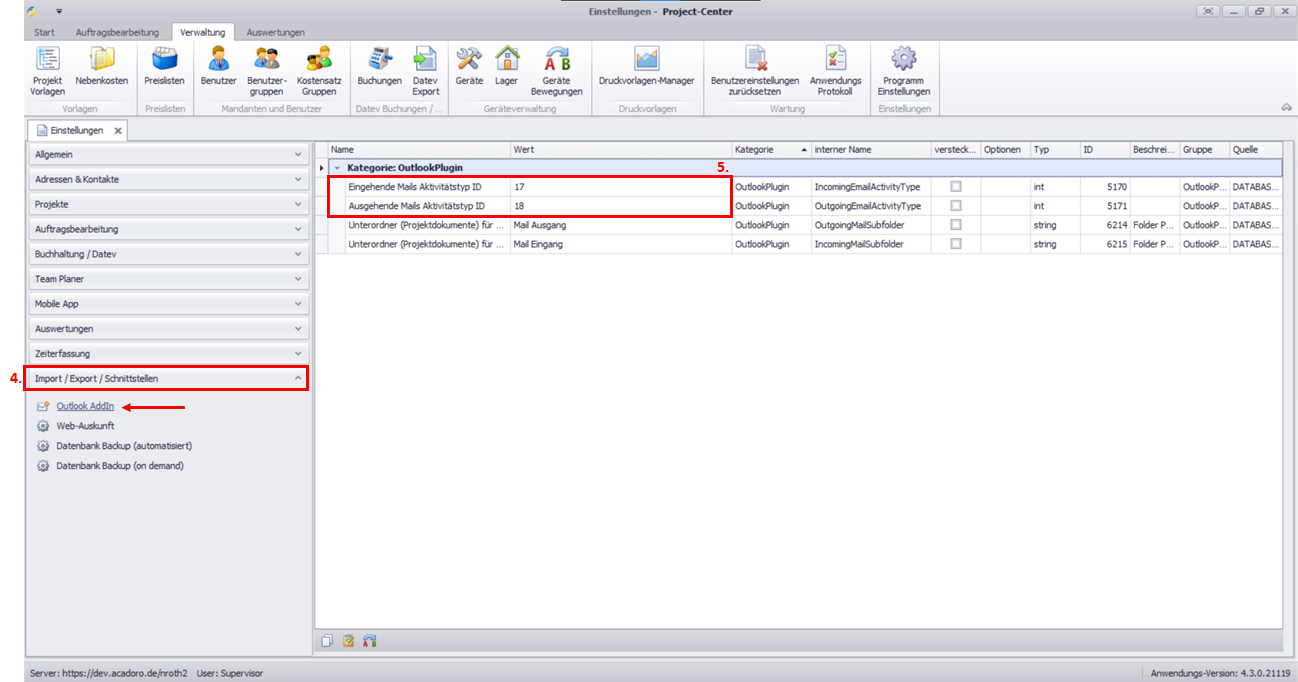The height and width of the screenshot is (682, 1298).
Task: Open the Druckvorlagen-Manager
Action: [x=646, y=70]
